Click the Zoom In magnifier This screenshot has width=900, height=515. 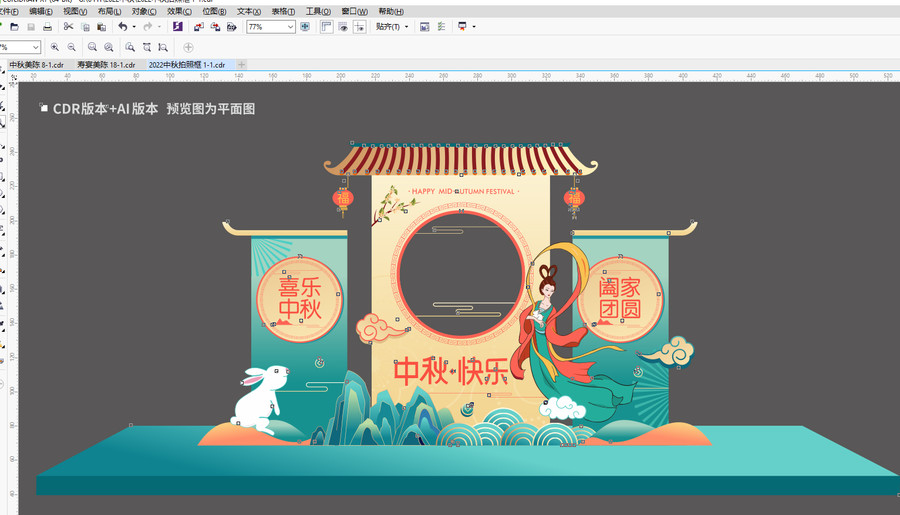pyautogui.click(x=55, y=47)
